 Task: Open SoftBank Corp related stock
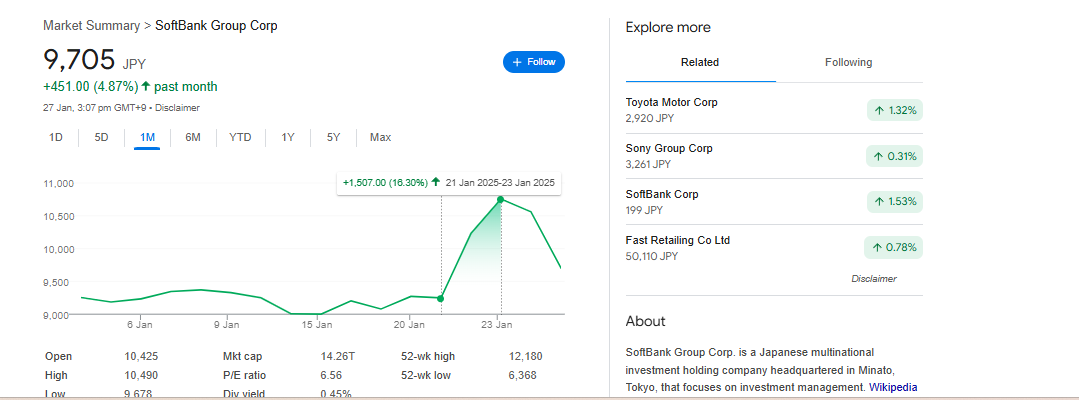click(774, 202)
